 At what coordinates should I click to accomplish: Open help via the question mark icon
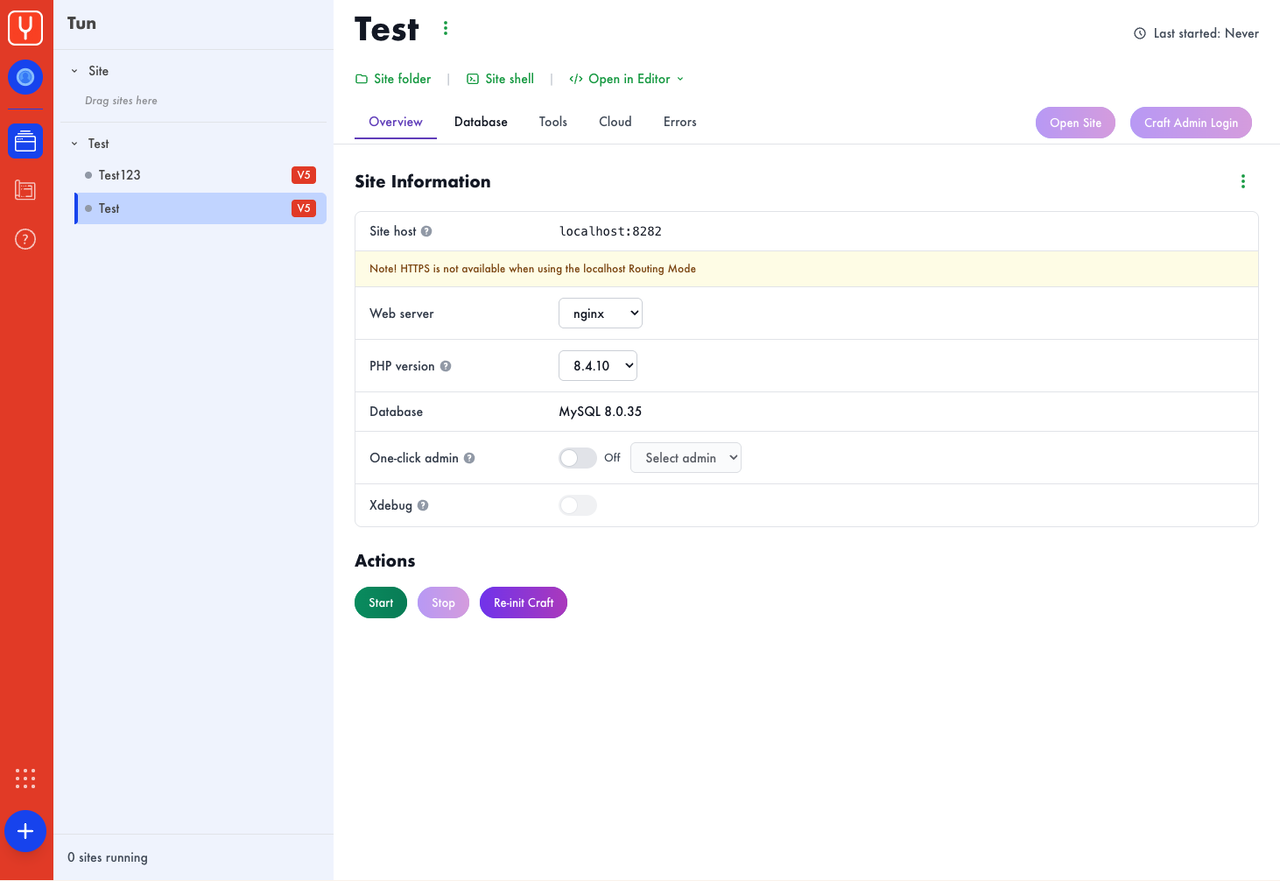click(x=25, y=239)
